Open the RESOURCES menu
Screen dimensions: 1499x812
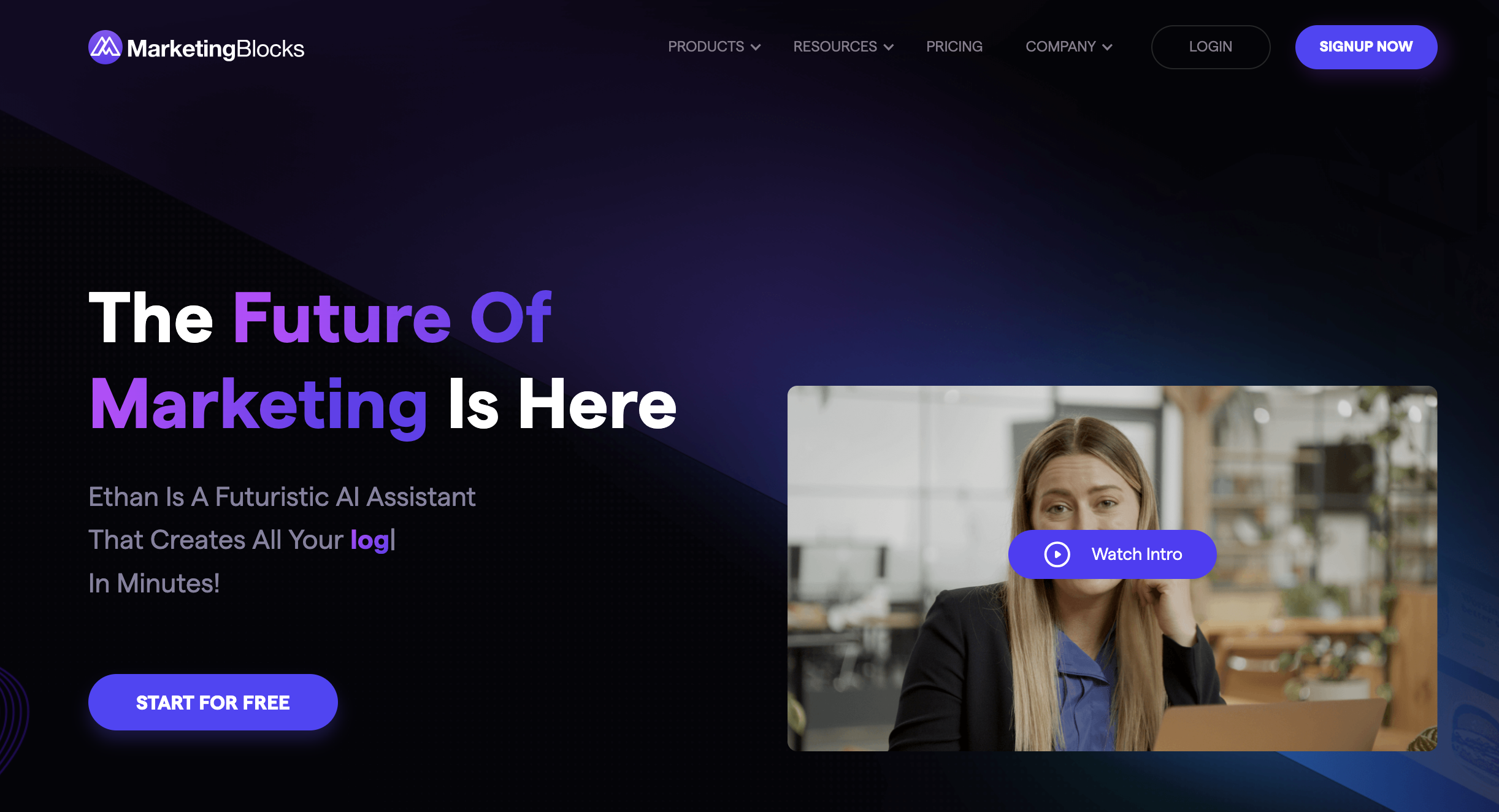coord(835,47)
